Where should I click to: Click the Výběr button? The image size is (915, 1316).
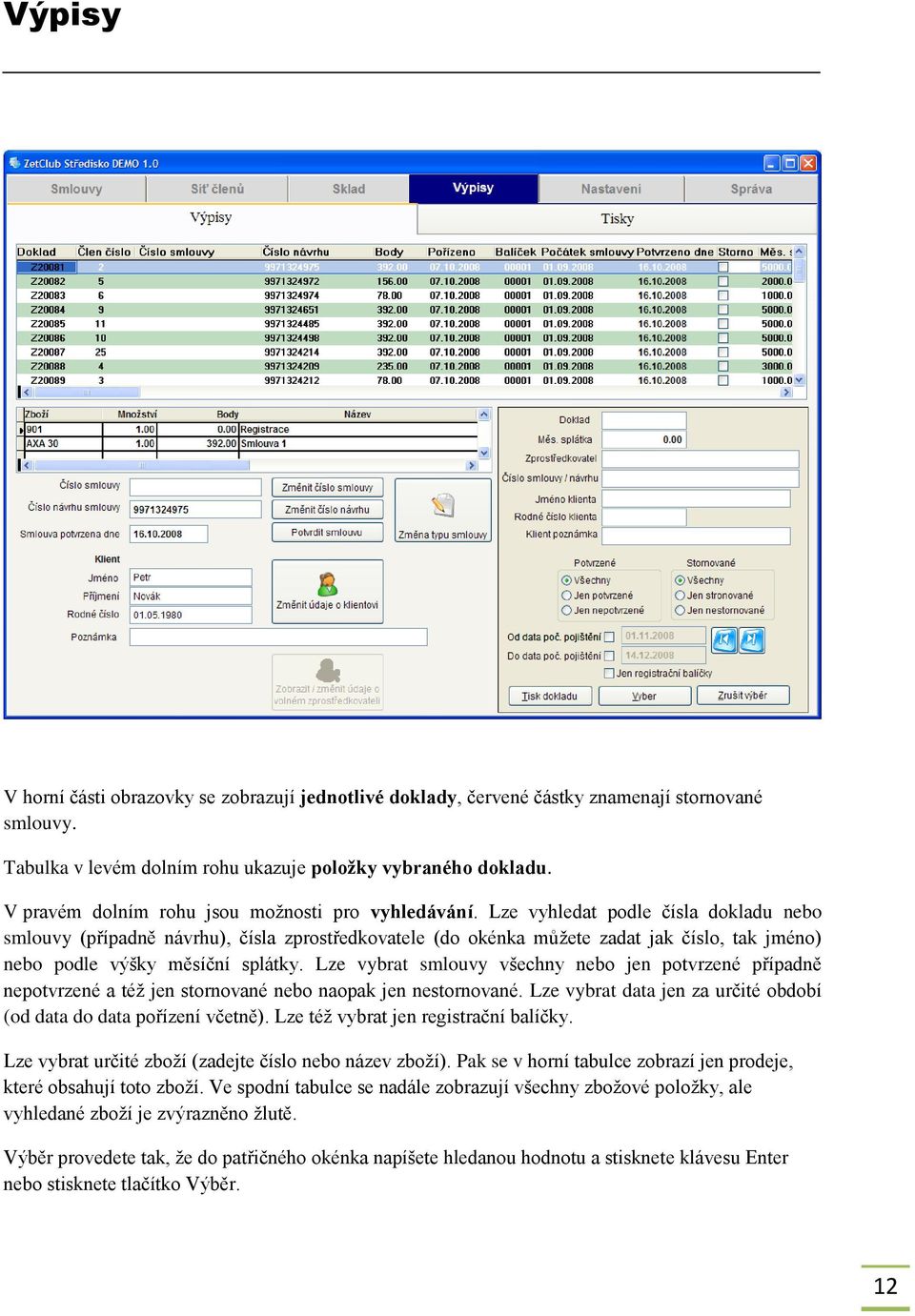click(x=644, y=696)
